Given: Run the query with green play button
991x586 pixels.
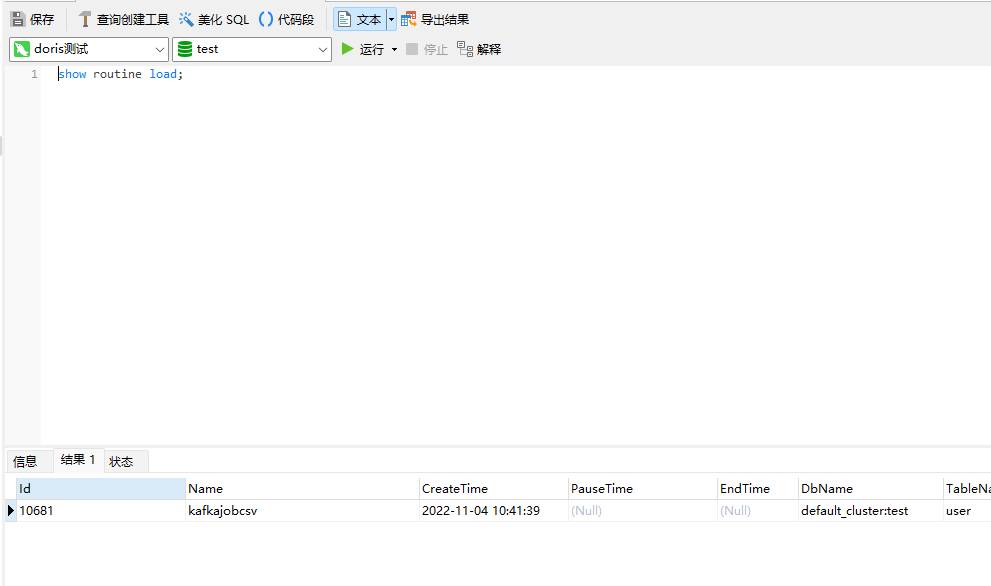Looking at the screenshot, I should (x=348, y=49).
